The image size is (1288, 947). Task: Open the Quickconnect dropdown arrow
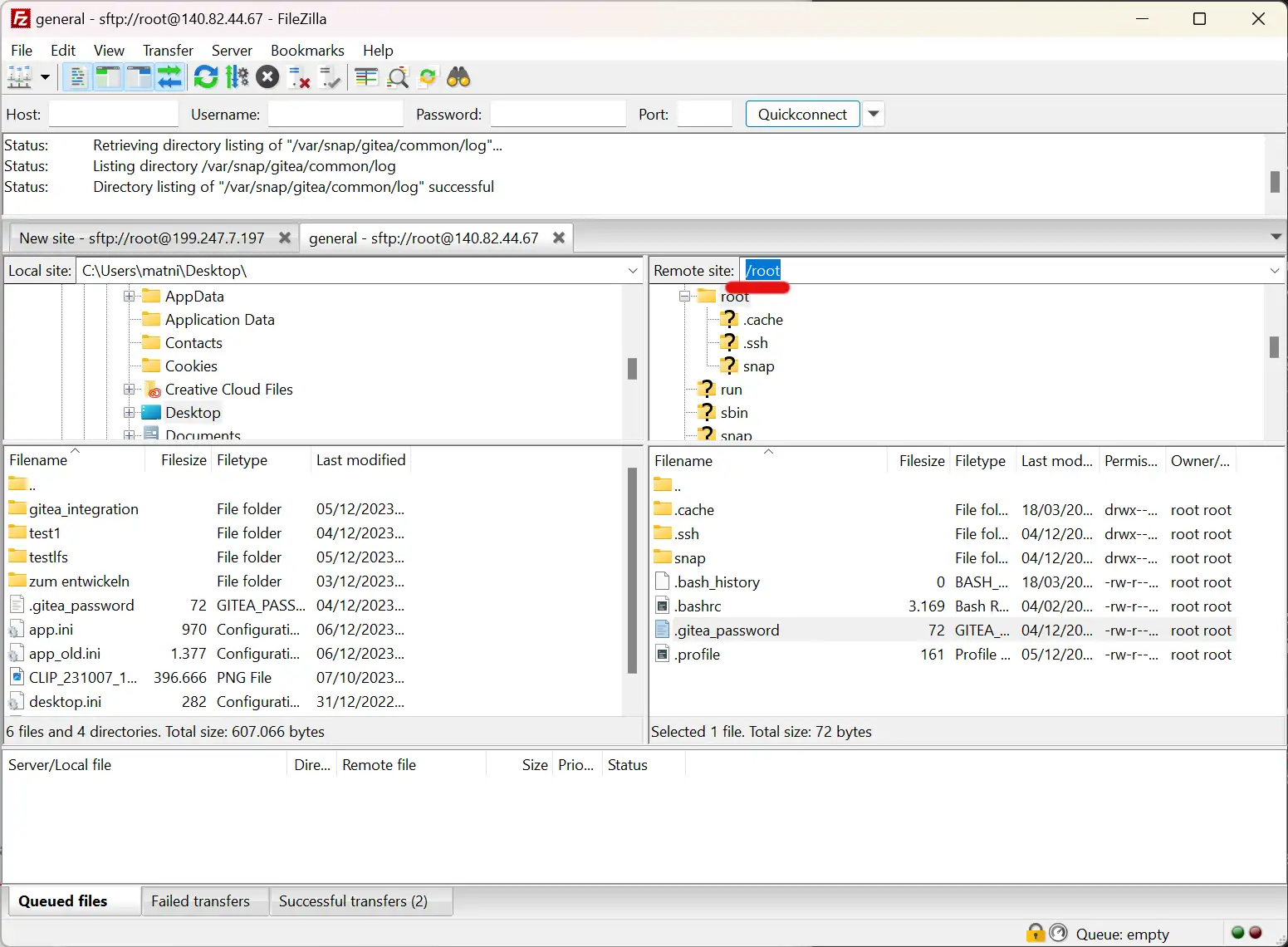click(873, 114)
